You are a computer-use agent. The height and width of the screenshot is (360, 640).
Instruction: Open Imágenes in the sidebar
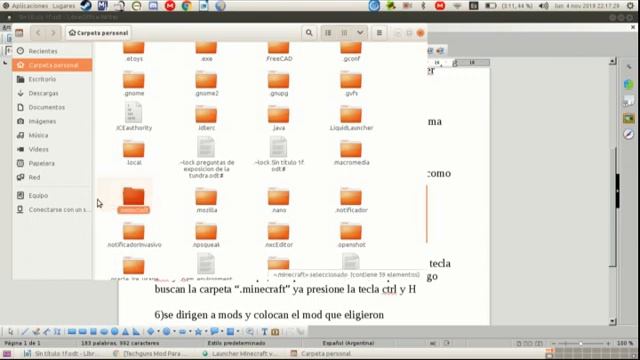[x=52, y=121]
